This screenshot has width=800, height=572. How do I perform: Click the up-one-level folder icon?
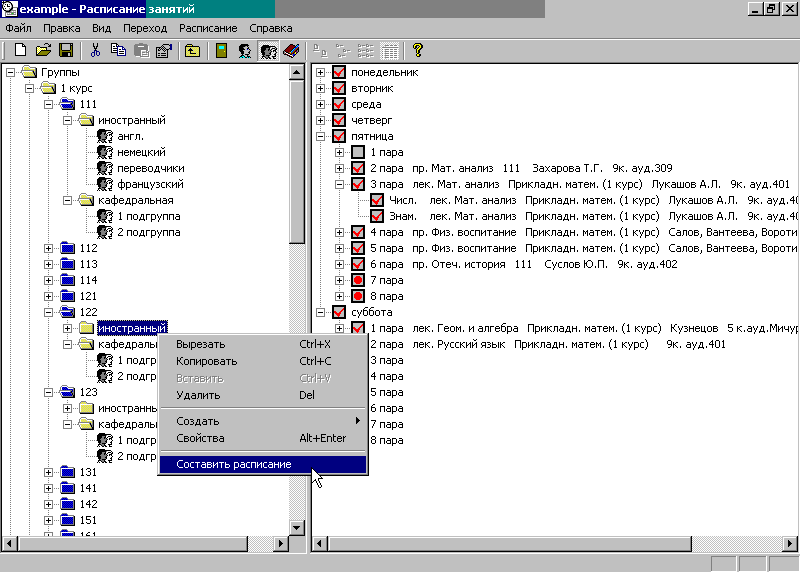click(192, 50)
